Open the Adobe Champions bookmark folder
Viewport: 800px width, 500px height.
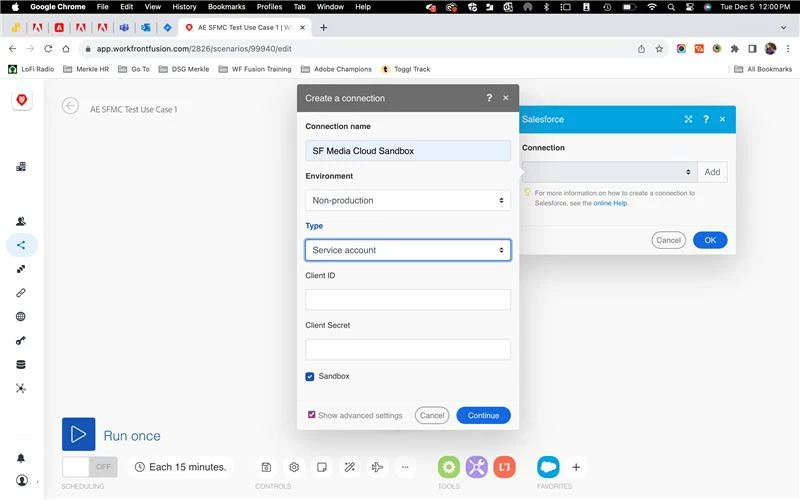point(336,69)
